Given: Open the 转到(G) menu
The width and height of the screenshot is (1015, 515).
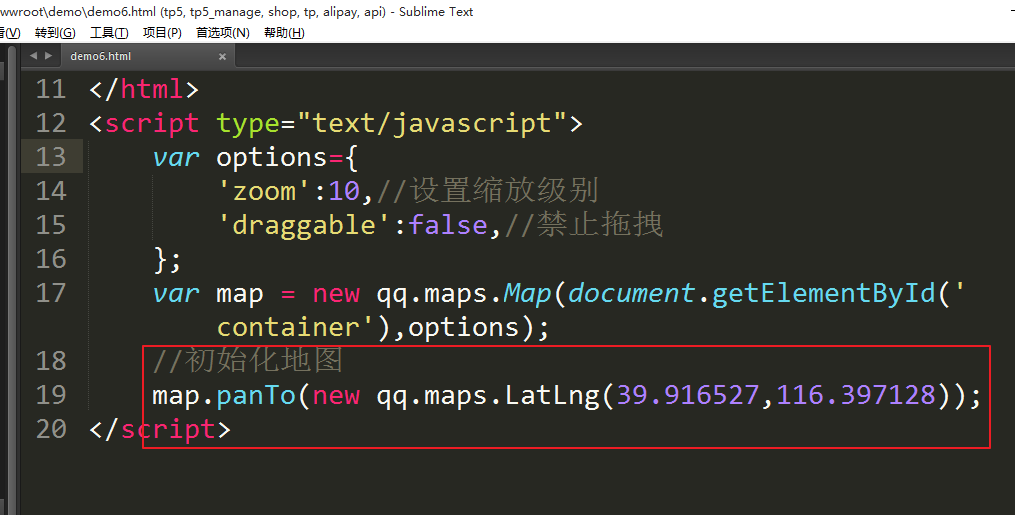Looking at the screenshot, I should click(54, 32).
